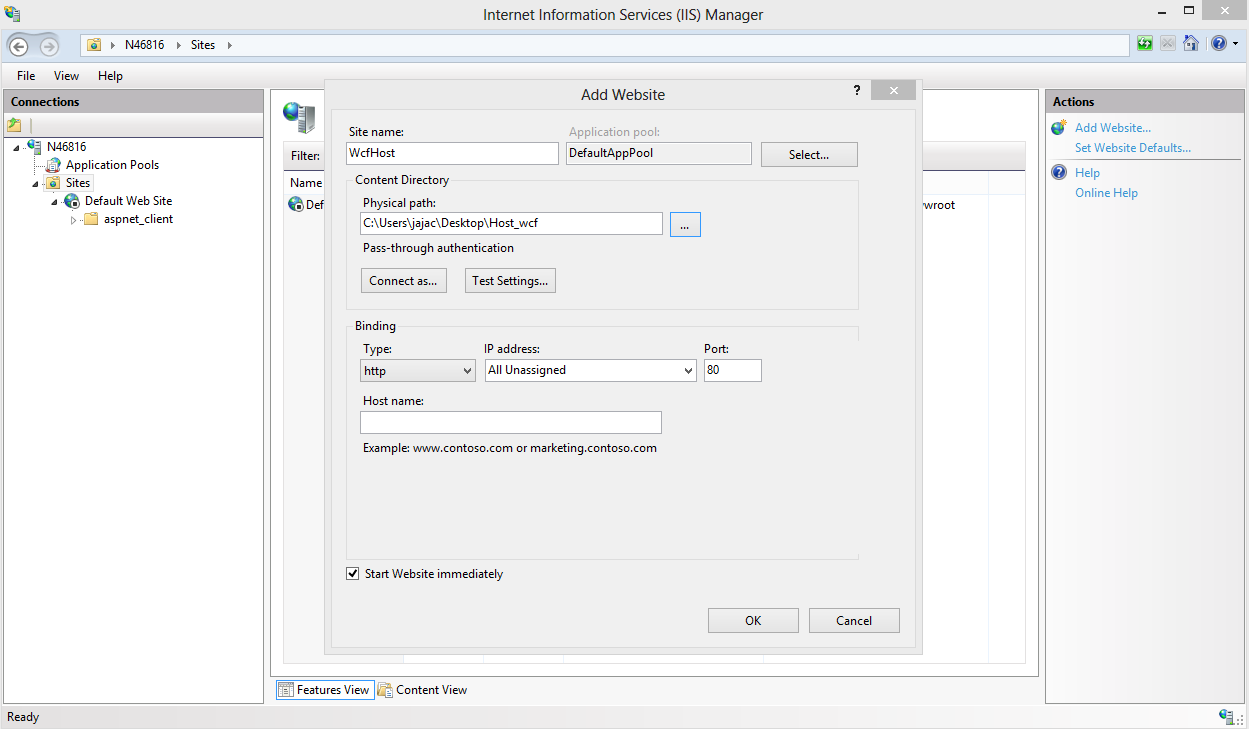
Task: Open Help via the blue question mark icon
Action: (1220, 43)
